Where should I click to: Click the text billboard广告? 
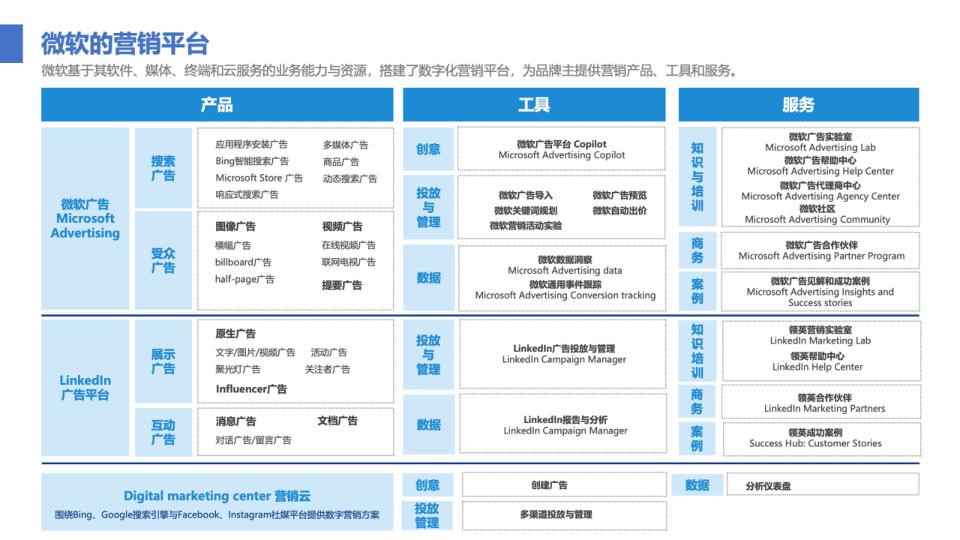(x=243, y=262)
